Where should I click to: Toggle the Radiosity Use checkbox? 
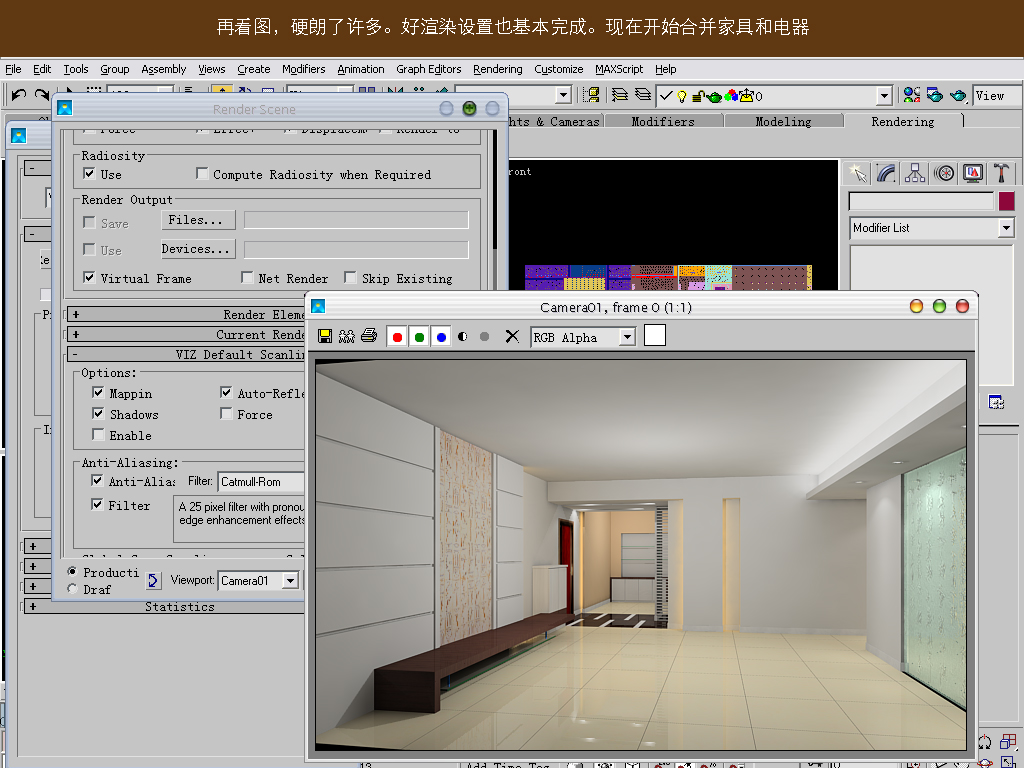coord(89,174)
